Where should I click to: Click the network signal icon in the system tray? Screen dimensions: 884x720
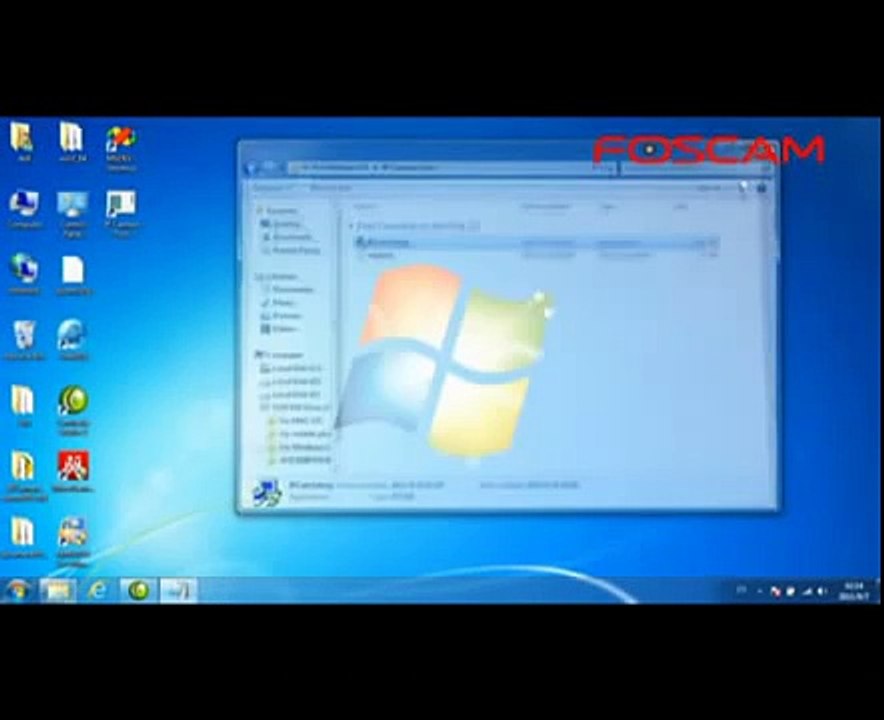click(x=806, y=591)
